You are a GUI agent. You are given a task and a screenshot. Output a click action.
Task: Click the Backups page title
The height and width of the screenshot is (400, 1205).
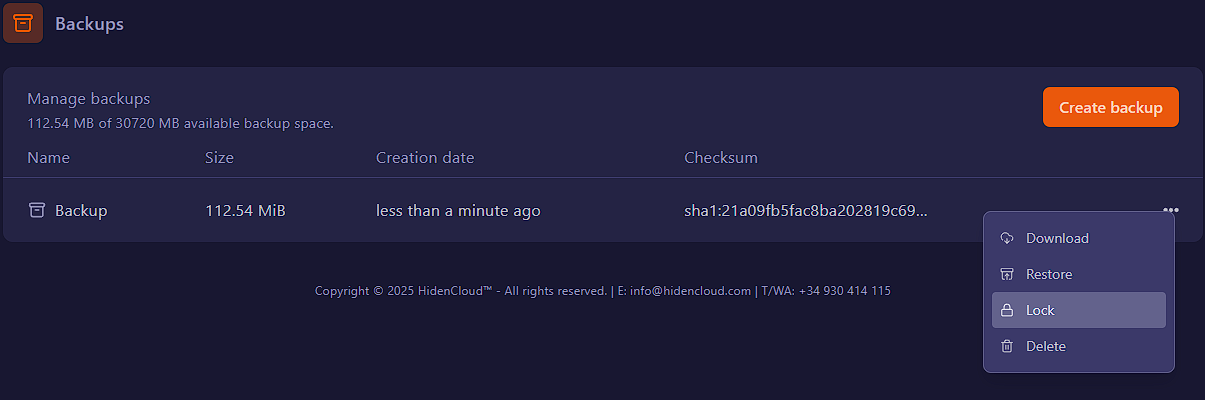tap(89, 23)
